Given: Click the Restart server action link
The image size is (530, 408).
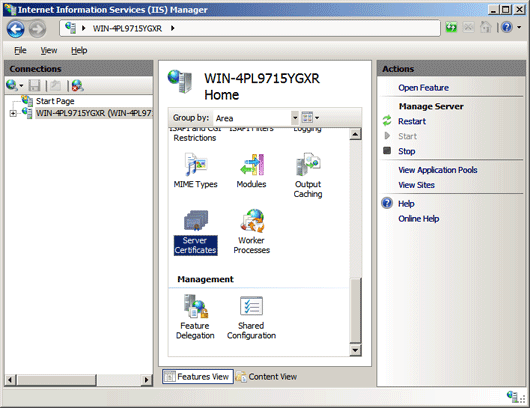Looking at the screenshot, I should click(412, 121).
